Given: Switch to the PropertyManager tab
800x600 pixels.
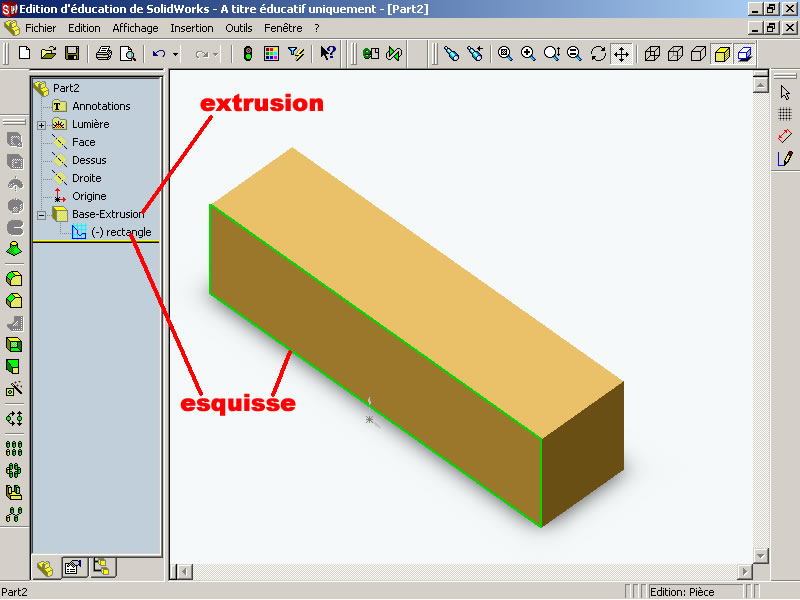Looking at the screenshot, I should (x=74, y=567).
